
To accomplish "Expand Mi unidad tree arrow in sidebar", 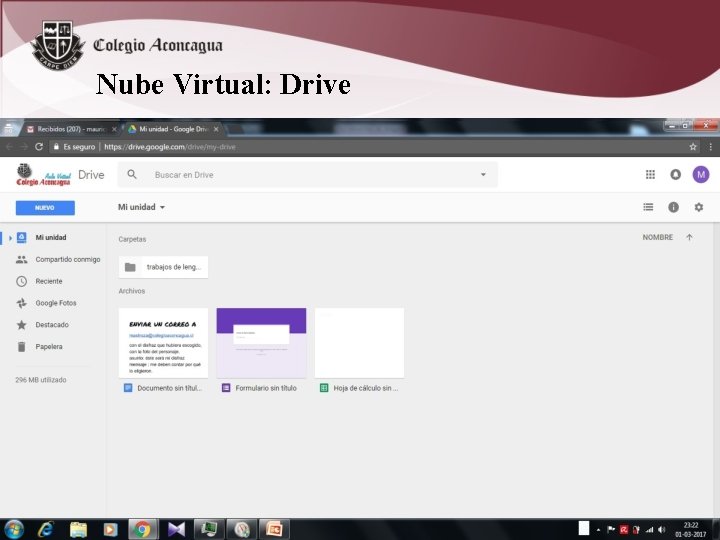I will tap(10, 238).
